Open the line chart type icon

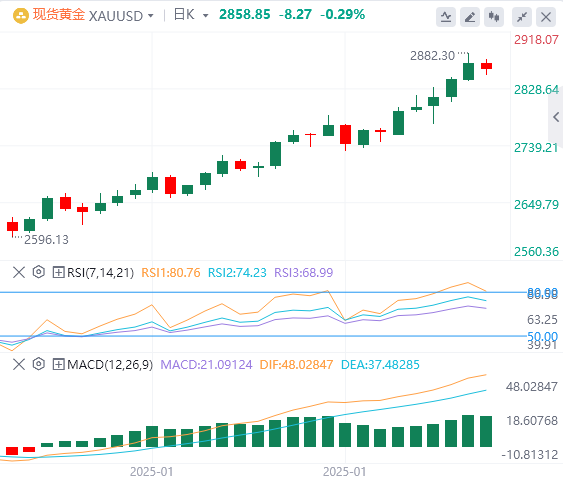pos(446,17)
